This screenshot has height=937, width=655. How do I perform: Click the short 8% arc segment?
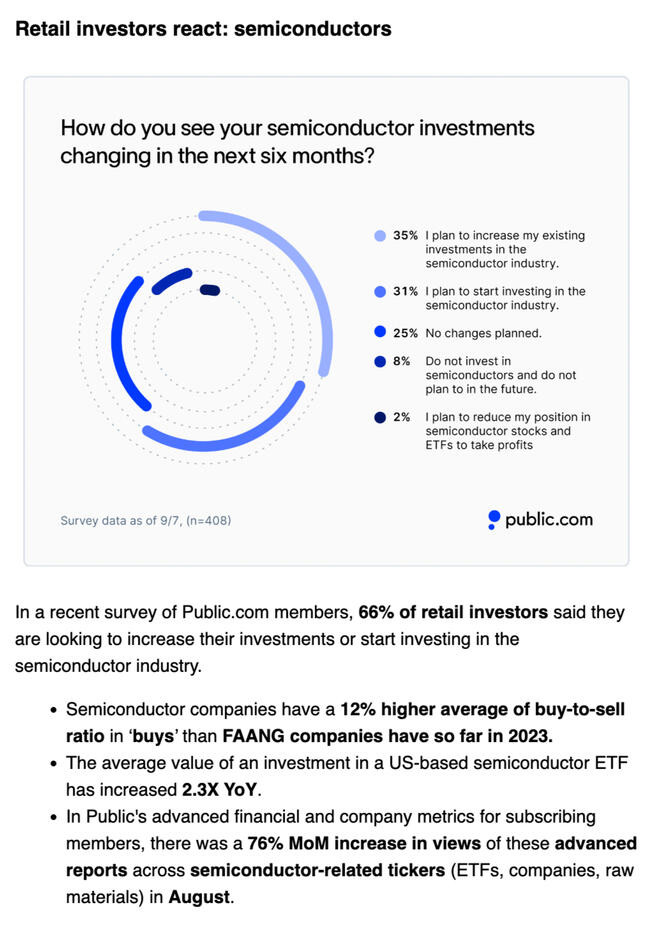coord(171,279)
